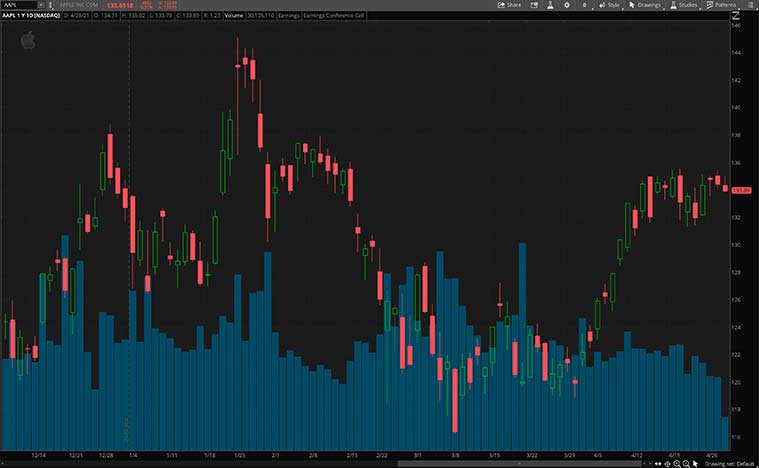
Task: Click the zoom in magnifier icon
Action: (677, 464)
